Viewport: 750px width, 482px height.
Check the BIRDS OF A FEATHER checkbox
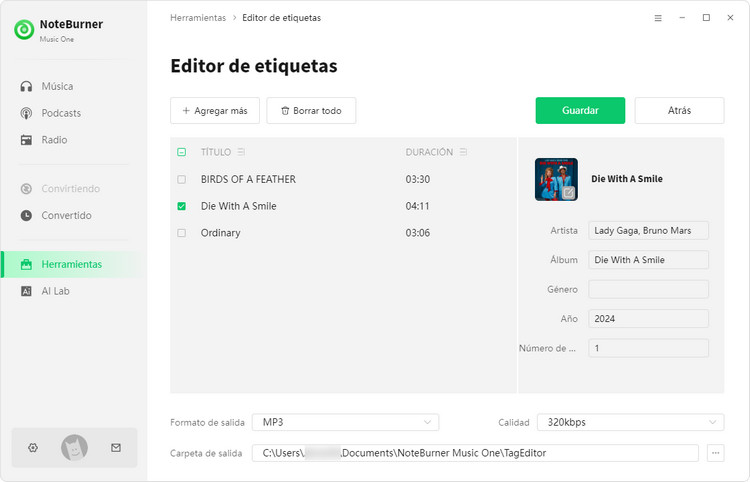click(x=181, y=179)
